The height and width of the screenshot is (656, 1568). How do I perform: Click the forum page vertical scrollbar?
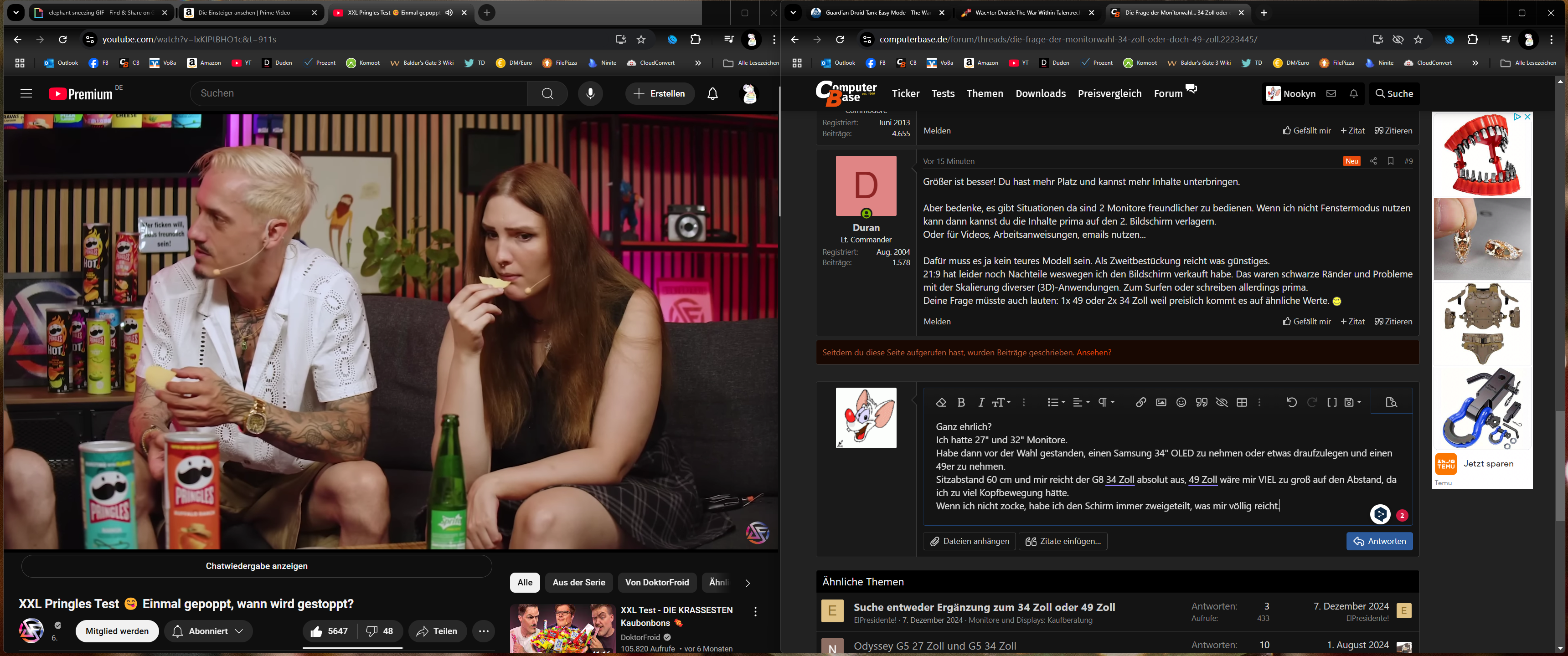coord(1559,466)
